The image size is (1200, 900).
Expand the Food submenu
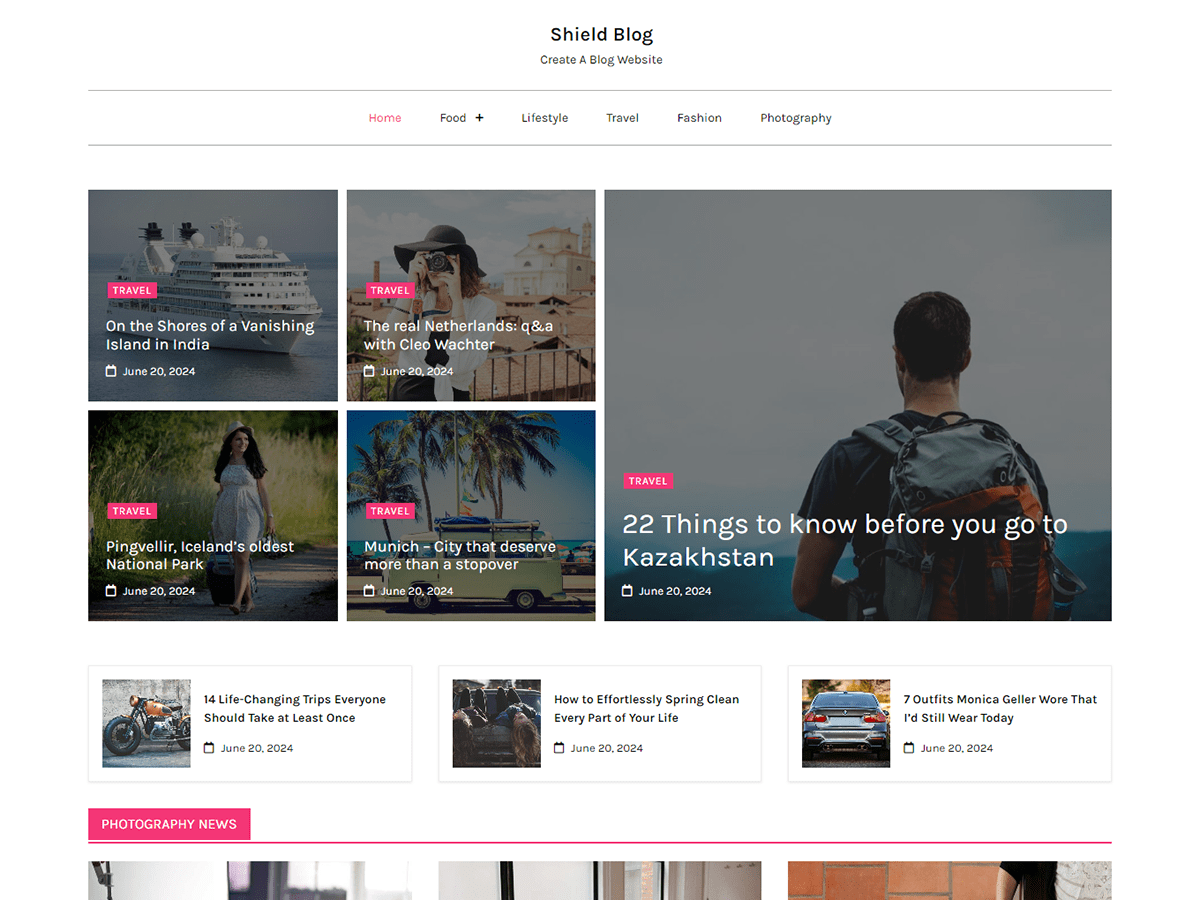point(480,117)
